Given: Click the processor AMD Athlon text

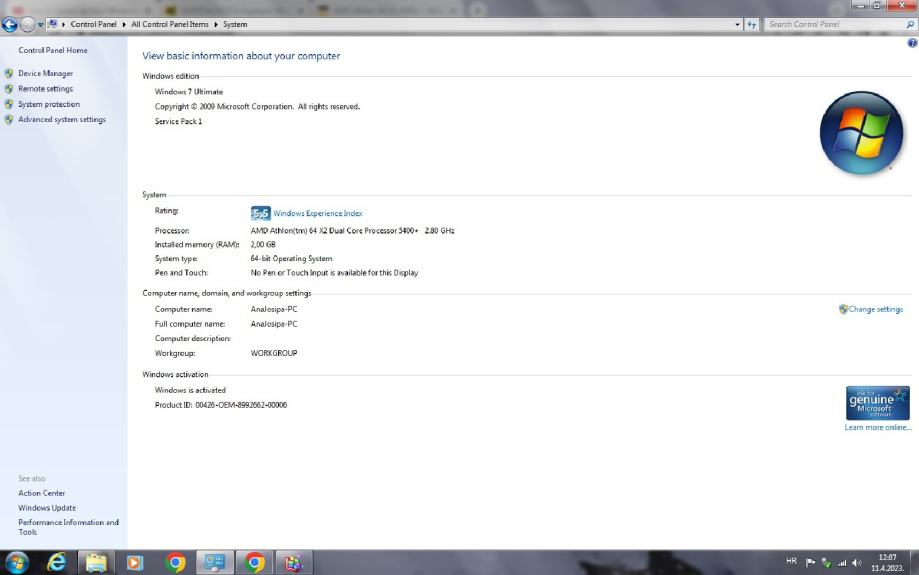Looking at the screenshot, I should click(x=352, y=231).
